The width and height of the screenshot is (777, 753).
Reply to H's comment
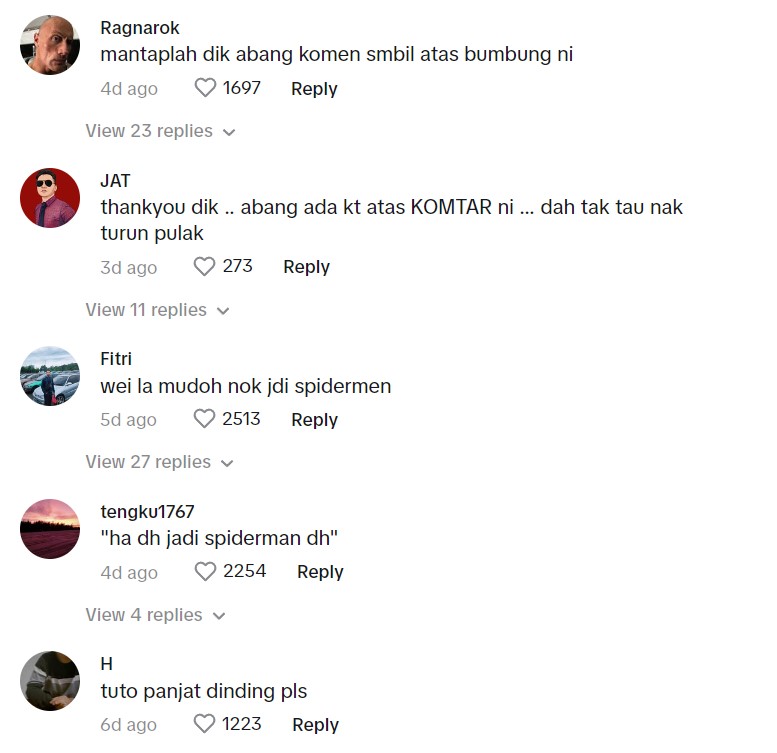(x=315, y=725)
